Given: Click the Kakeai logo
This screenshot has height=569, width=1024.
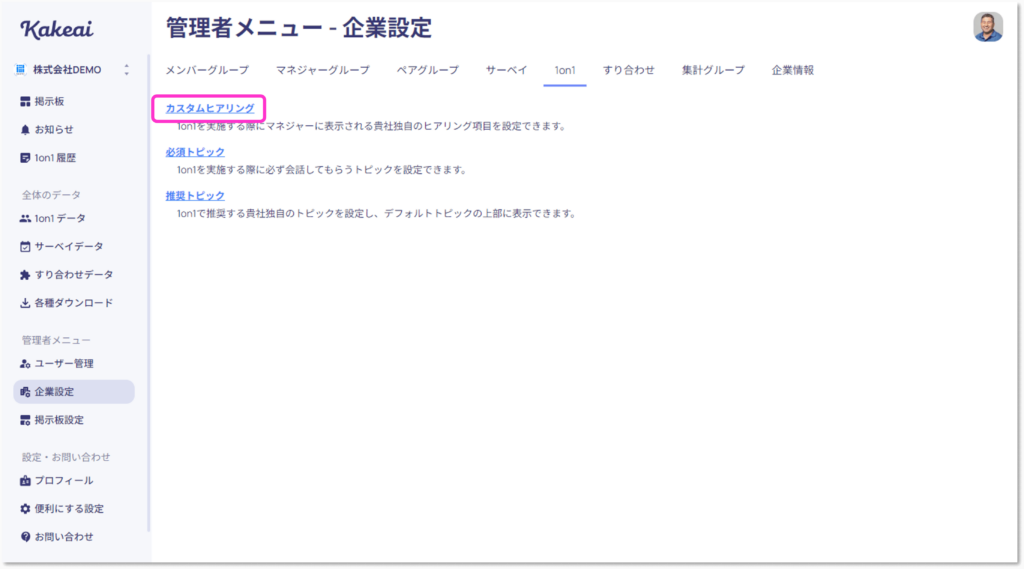Looking at the screenshot, I should point(57,29).
